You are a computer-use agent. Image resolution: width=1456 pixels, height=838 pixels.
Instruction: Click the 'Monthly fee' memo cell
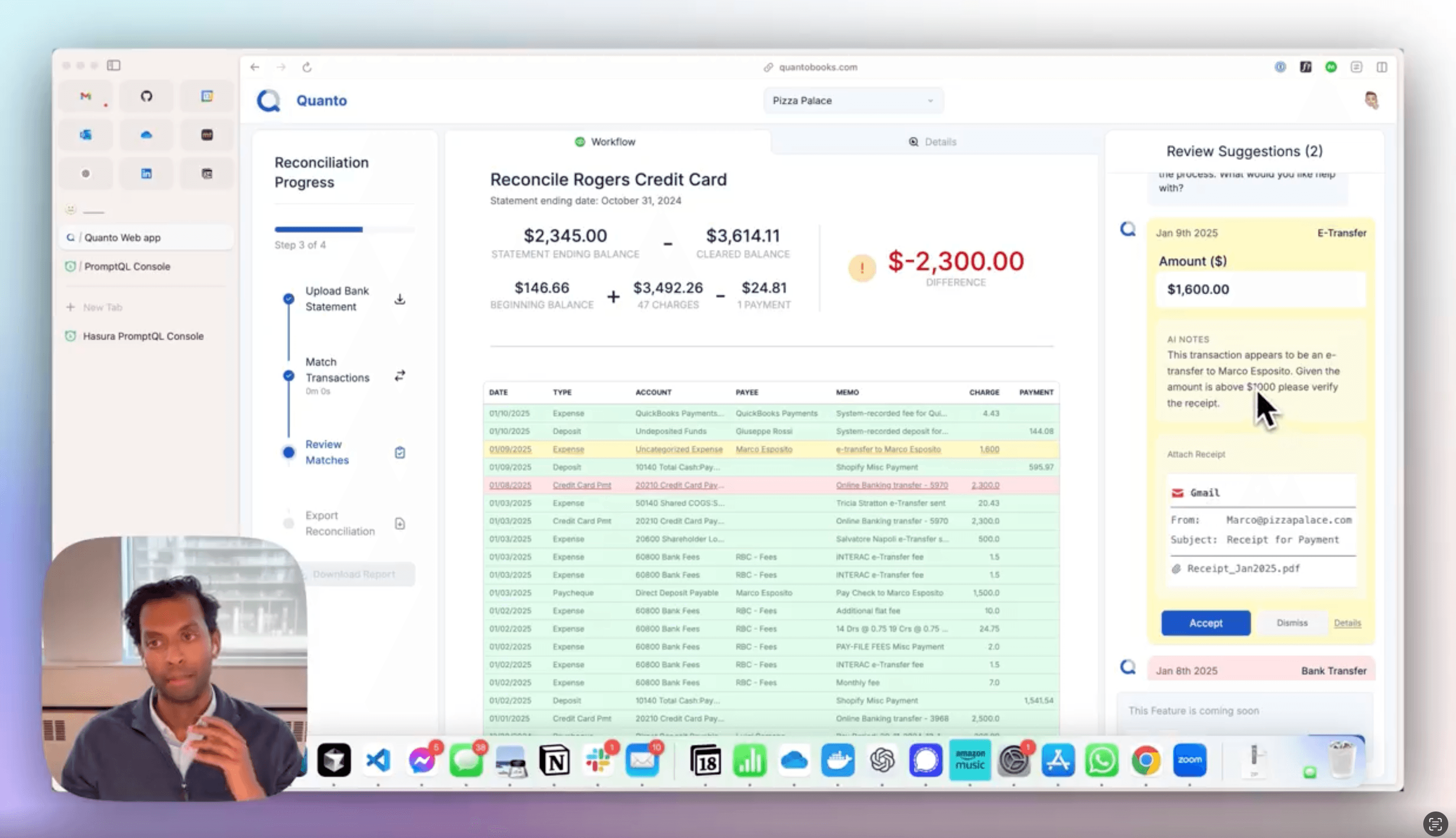857,682
